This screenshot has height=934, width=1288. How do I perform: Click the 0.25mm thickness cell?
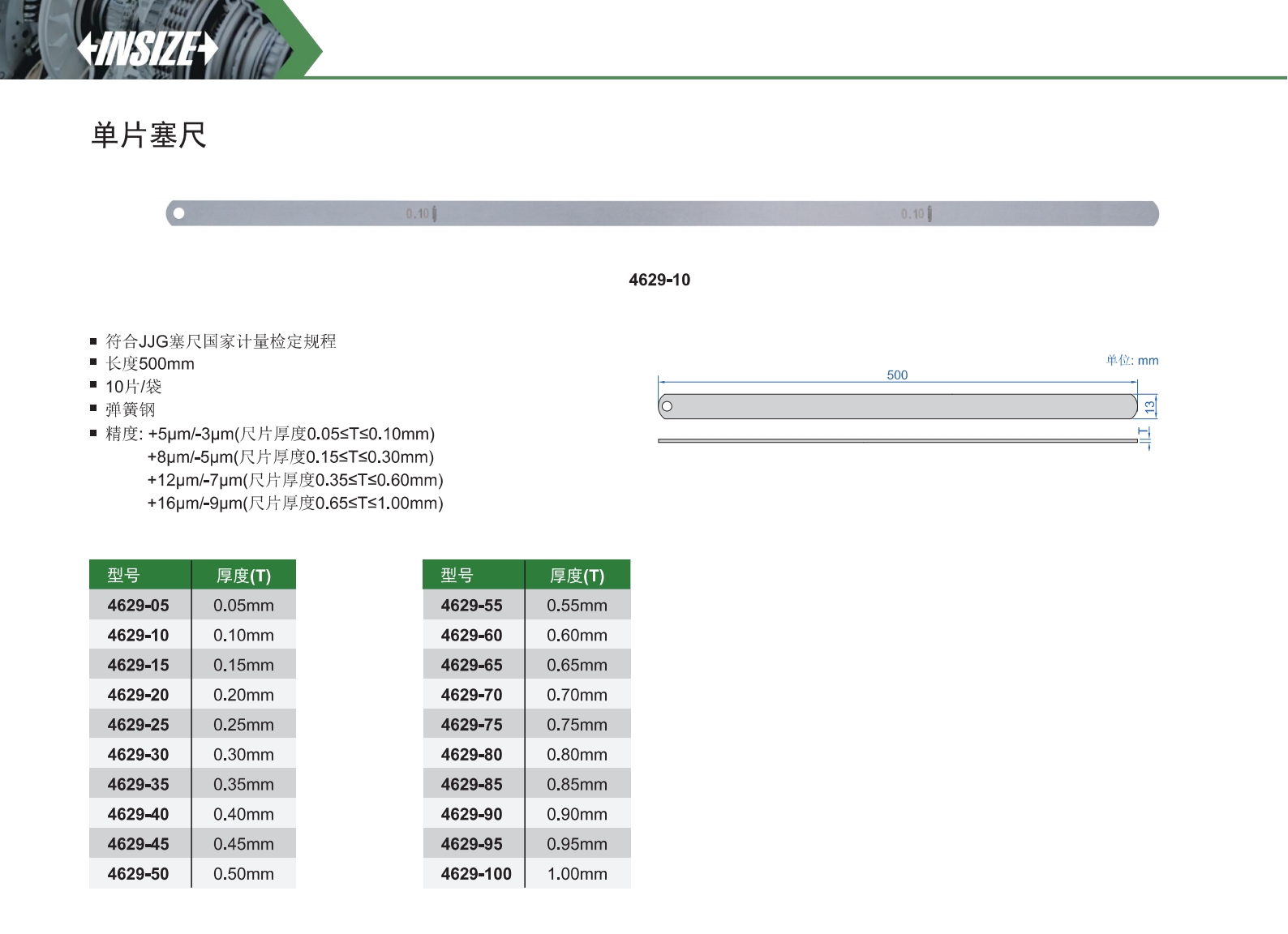(243, 725)
